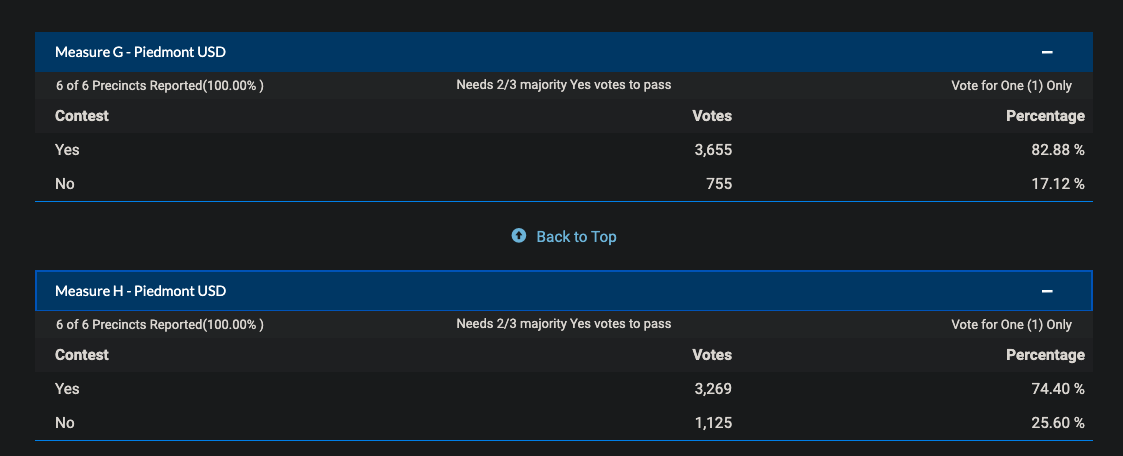1123x456 pixels.
Task: Select the 1,125 votes value
Action: click(x=713, y=423)
